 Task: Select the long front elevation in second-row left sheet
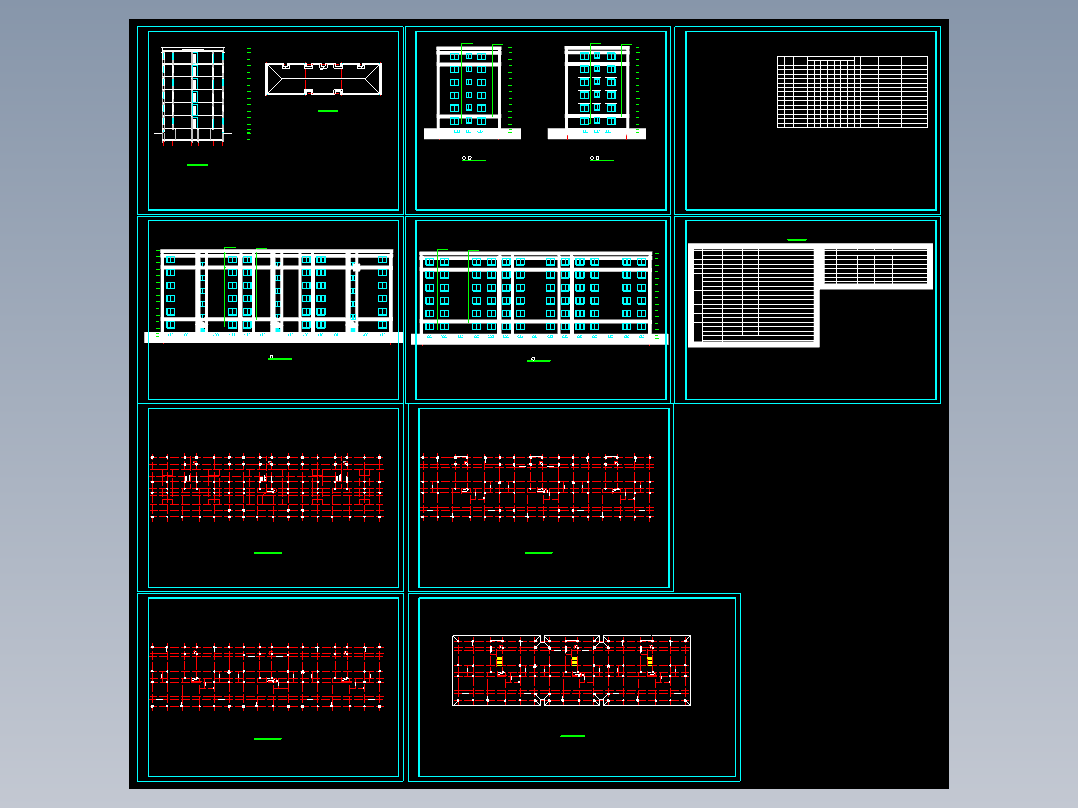coord(274,296)
